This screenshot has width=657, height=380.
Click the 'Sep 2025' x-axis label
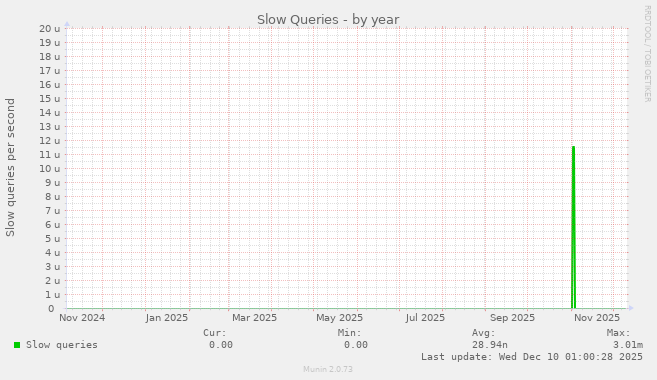512,318
